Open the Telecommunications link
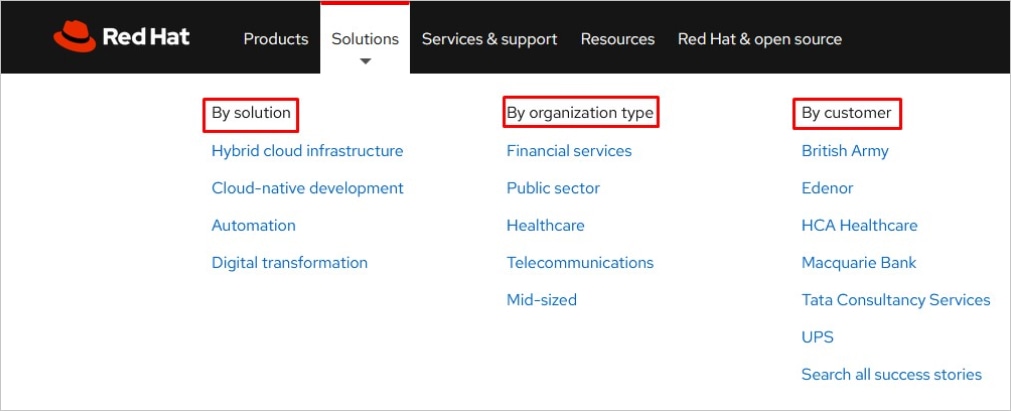This screenshot has height=411, width=1011. tap(579, 263)
